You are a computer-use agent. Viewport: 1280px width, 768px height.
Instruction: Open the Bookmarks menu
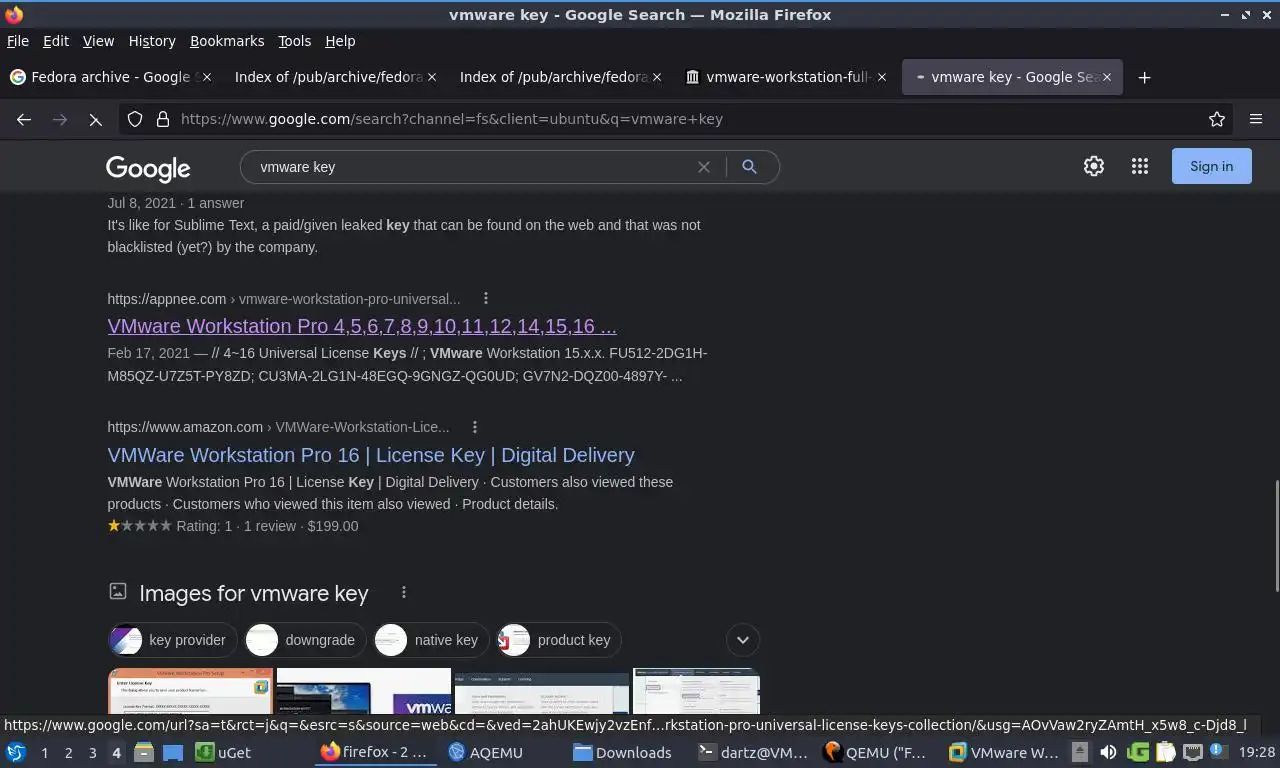click(x=227, y=41)
